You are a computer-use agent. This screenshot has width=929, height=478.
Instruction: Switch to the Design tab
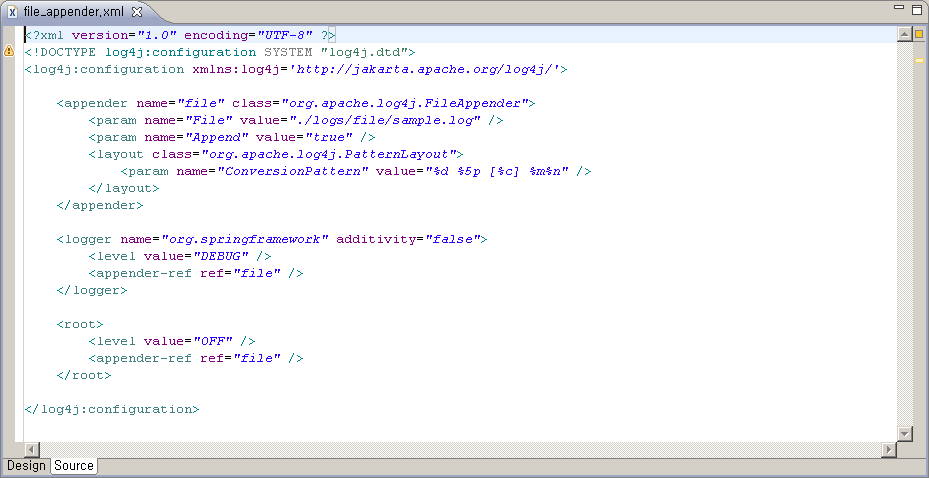tap(26, 466)
